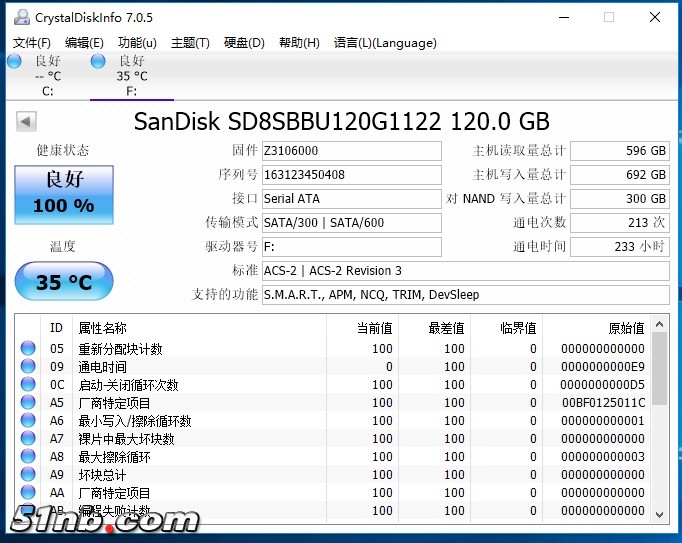Click the attribute list scrollbar thumb
The image size is (682, 543).
pos(659,369)
